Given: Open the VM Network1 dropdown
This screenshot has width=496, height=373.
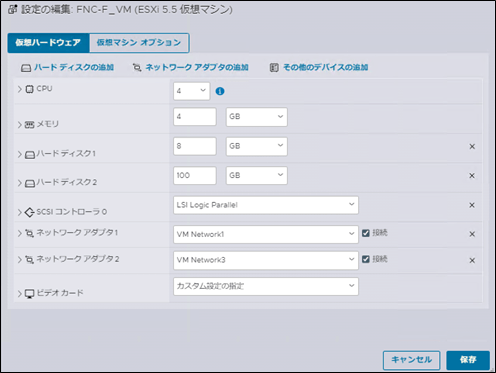Looking at the screenshot, I should (266, 234).
